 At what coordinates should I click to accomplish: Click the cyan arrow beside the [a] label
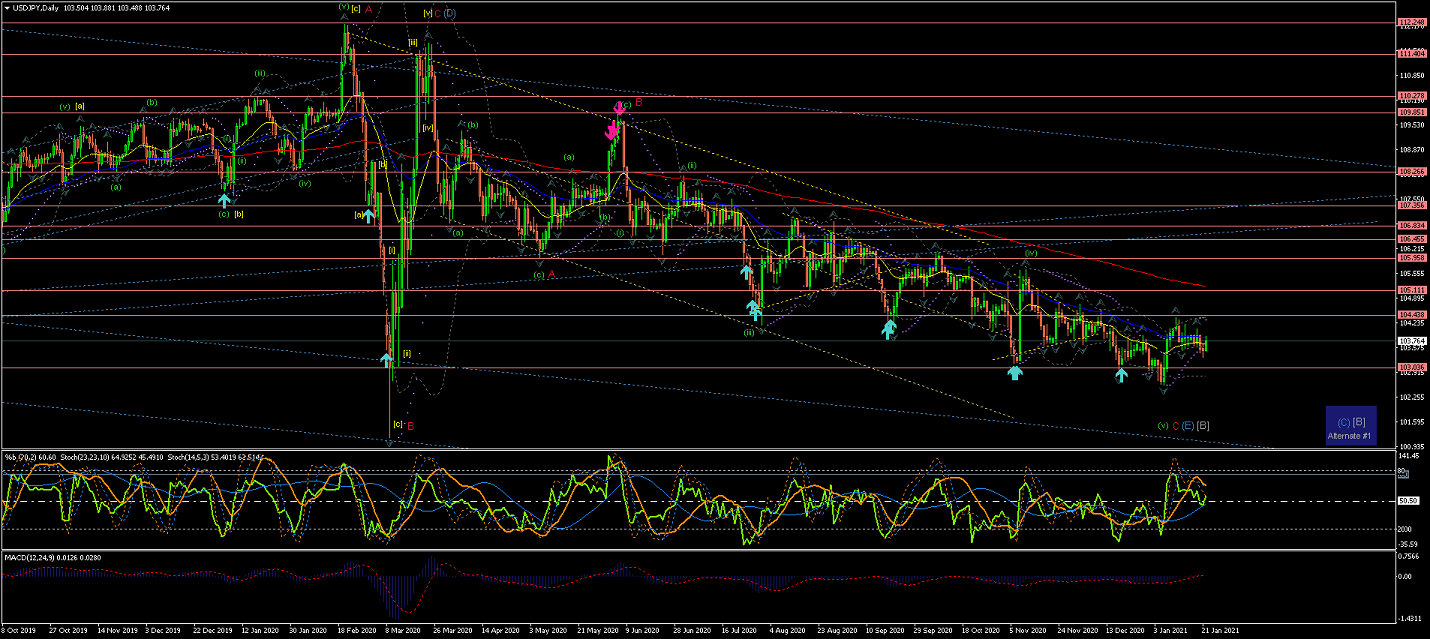pos(369,215)
